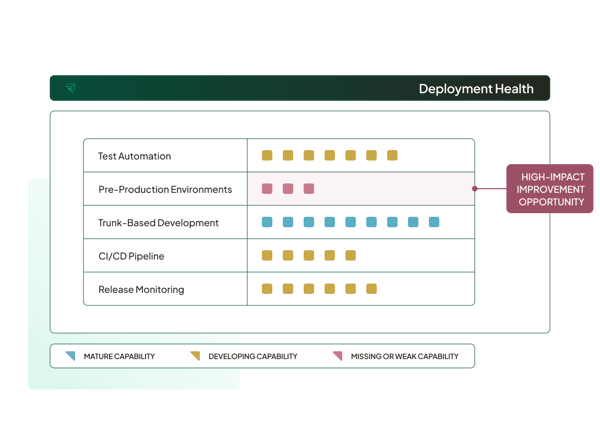Image resolution: width=600 pixels, height=443 pixels.
Task: Click the pink Missing or Weak Capability marker
Action: pyautogui.click(x=338, y=356)
